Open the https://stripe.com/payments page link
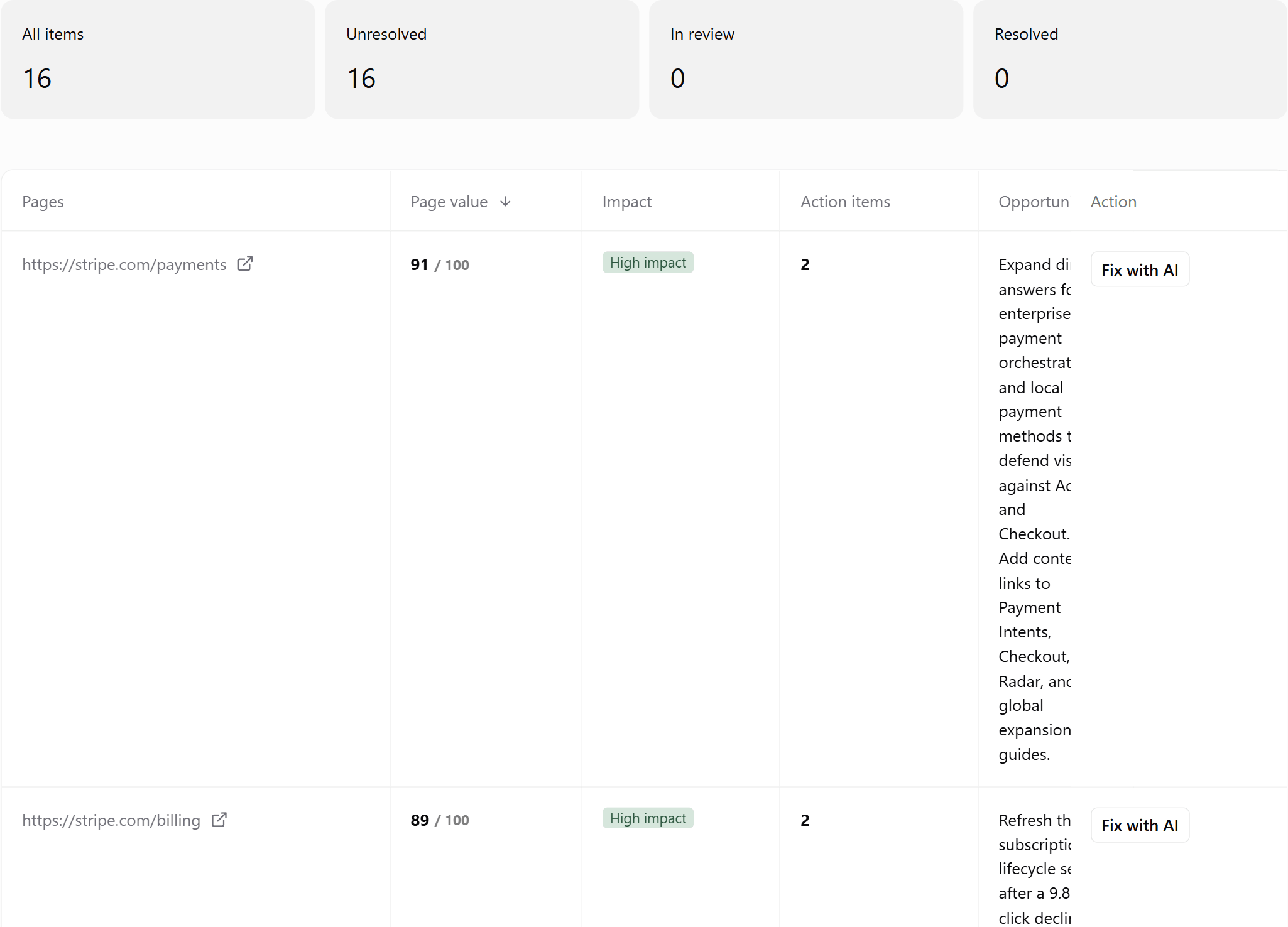The height and width of the screenshot is (927, 1288). pyautogui.click(x=124, y=264)
